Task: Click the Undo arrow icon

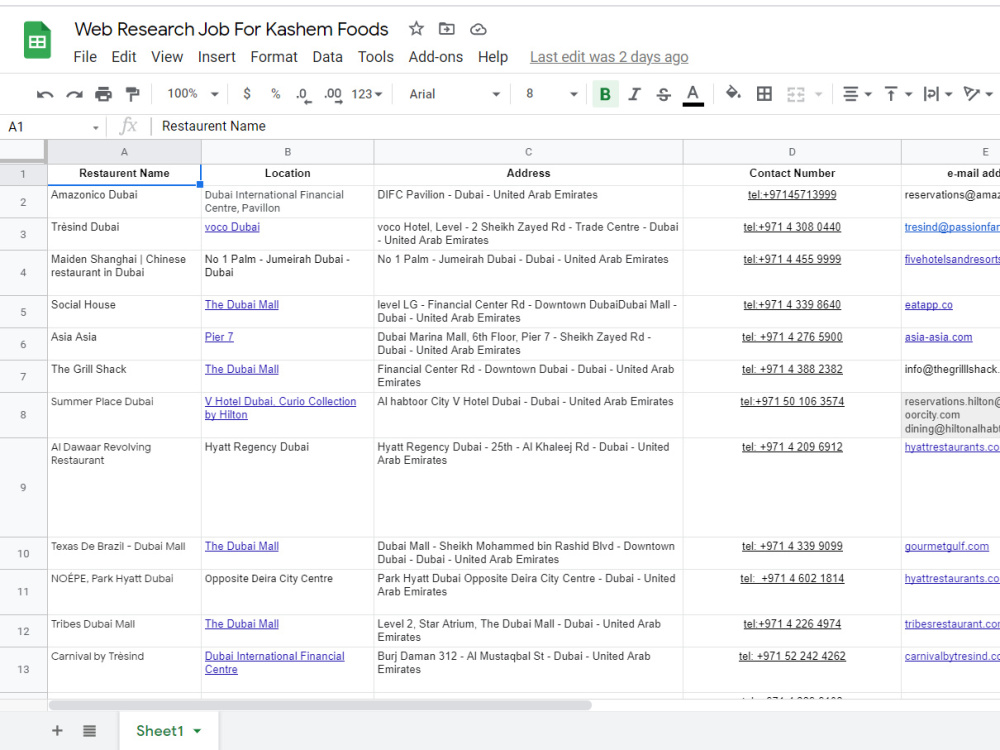Action: pos(45,94)
